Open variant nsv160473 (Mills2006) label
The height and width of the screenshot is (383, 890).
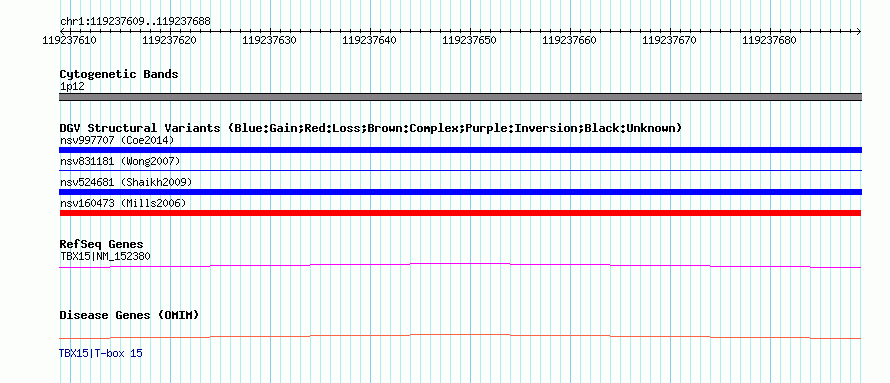coord(123,203)
